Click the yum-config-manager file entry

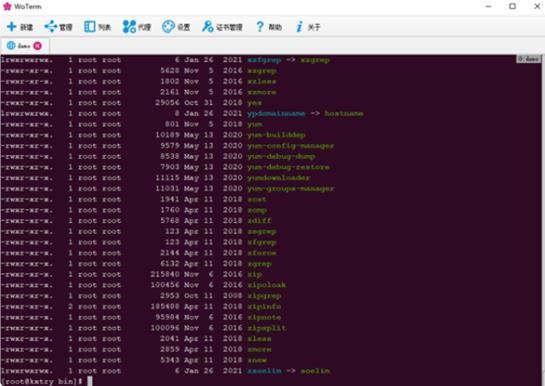click(291, 146)
